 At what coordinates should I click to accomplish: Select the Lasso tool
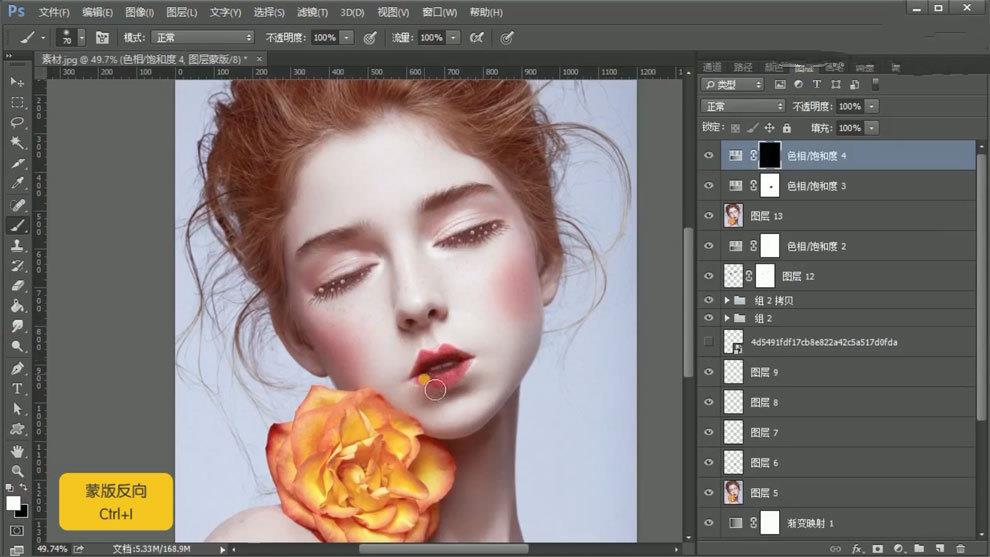tap(17, 122)
